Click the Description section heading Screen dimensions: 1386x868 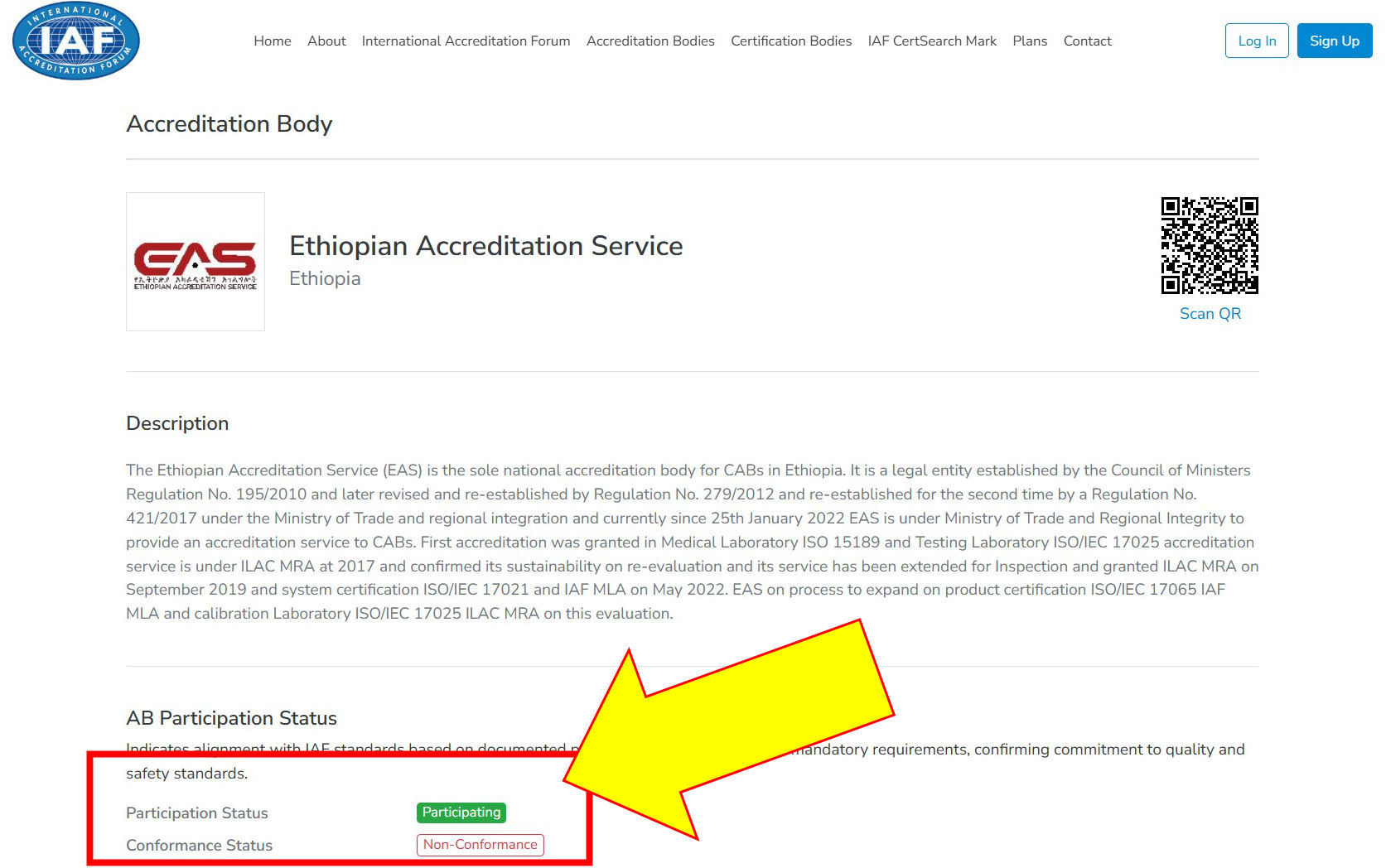(177, 423)
